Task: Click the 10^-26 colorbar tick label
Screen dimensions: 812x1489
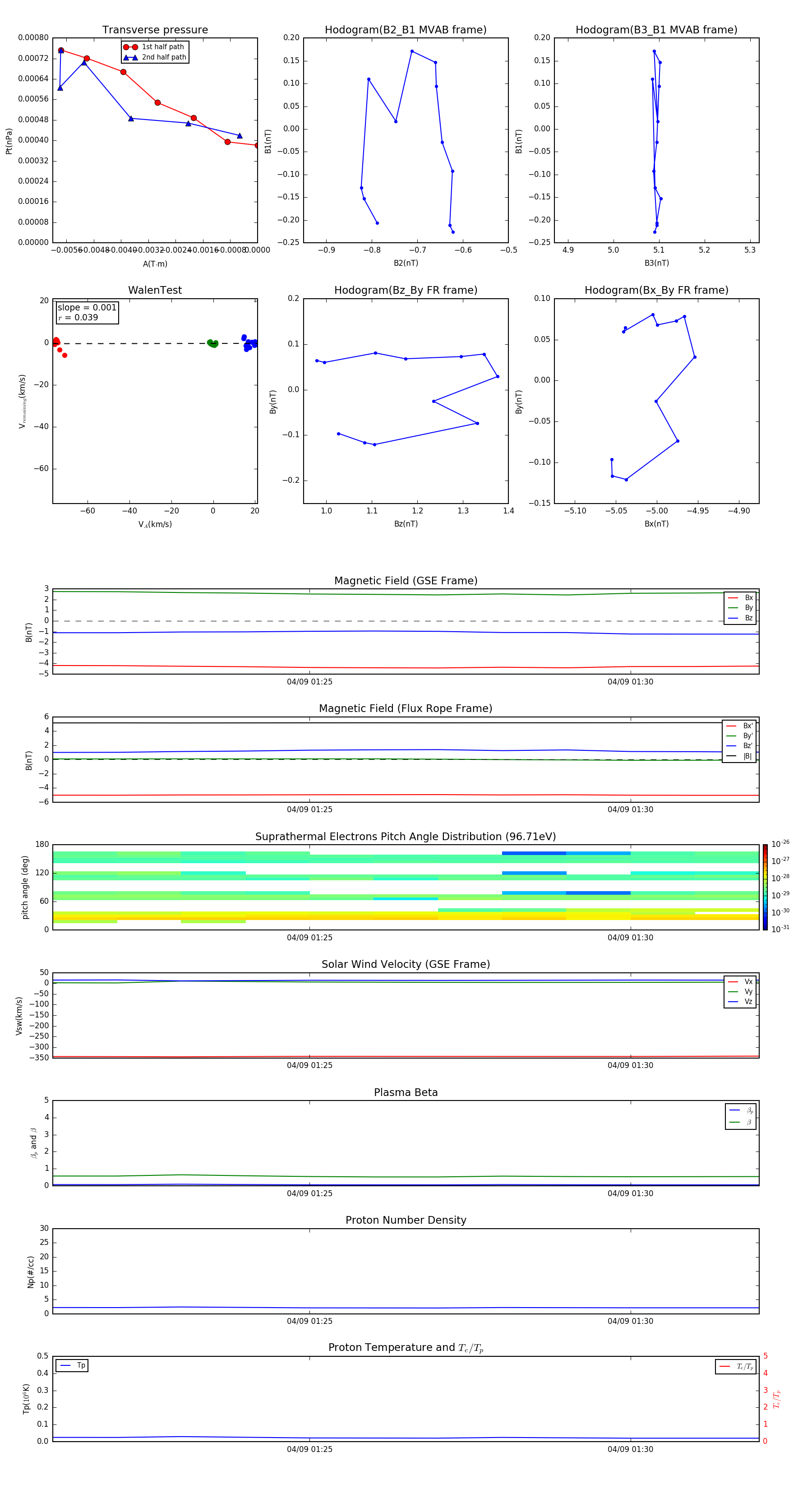Action: click(780, 844)
